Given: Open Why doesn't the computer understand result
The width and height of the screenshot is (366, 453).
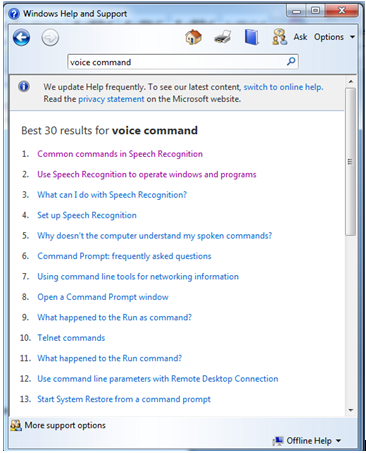Looking at the screenshot, I should click(x=155, y=236).
